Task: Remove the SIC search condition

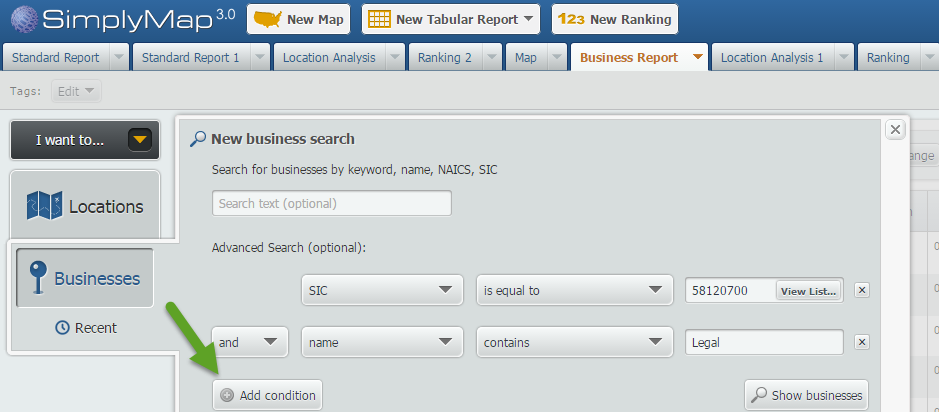Action: click(863, 291)
